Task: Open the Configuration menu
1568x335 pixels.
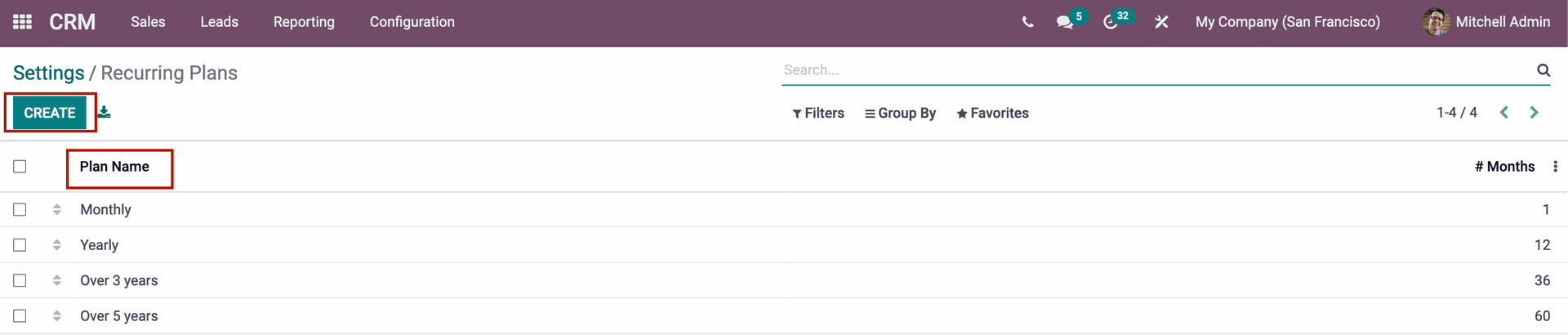Action: click(x=412, y=22)
